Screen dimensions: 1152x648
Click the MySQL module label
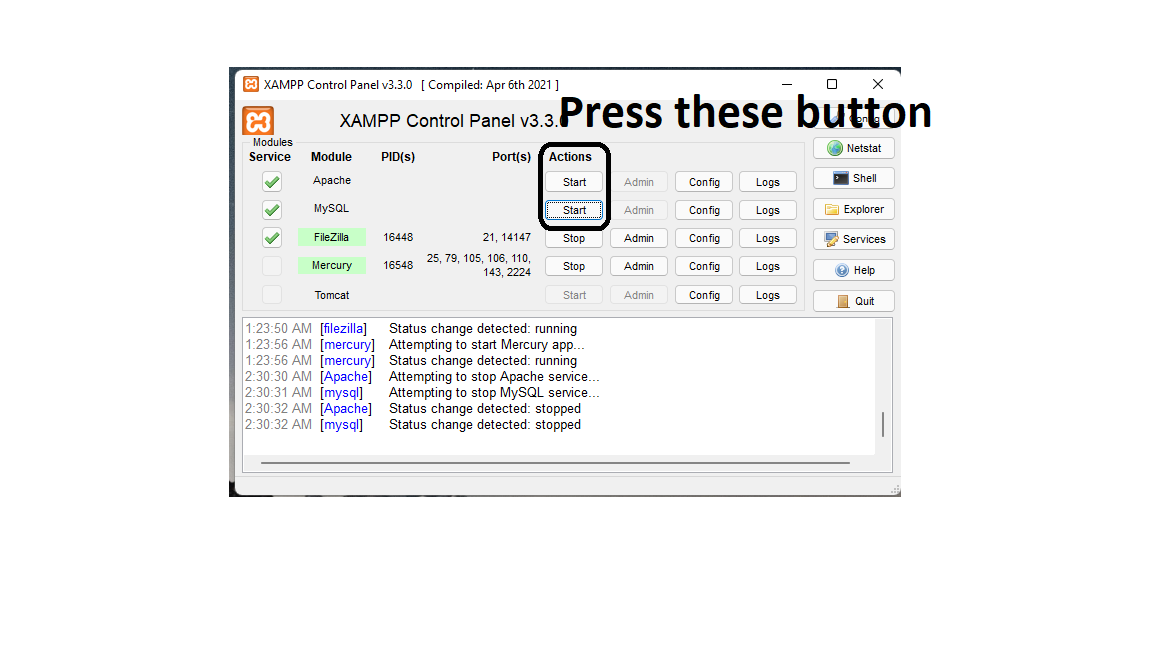pyautogui.click(x=331, y=208)
